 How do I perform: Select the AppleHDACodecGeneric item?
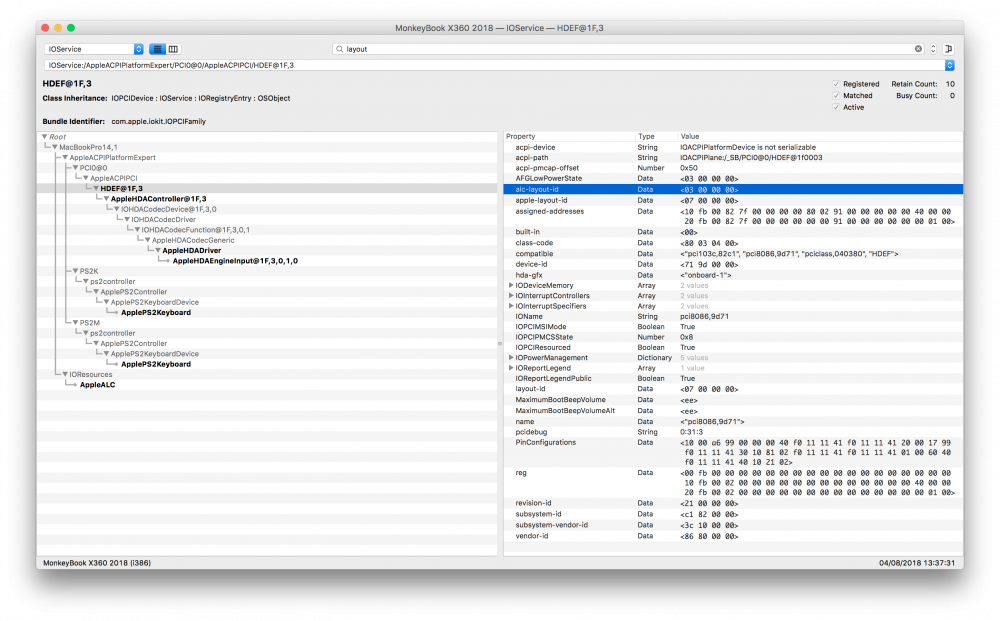(x=193, y=240)
